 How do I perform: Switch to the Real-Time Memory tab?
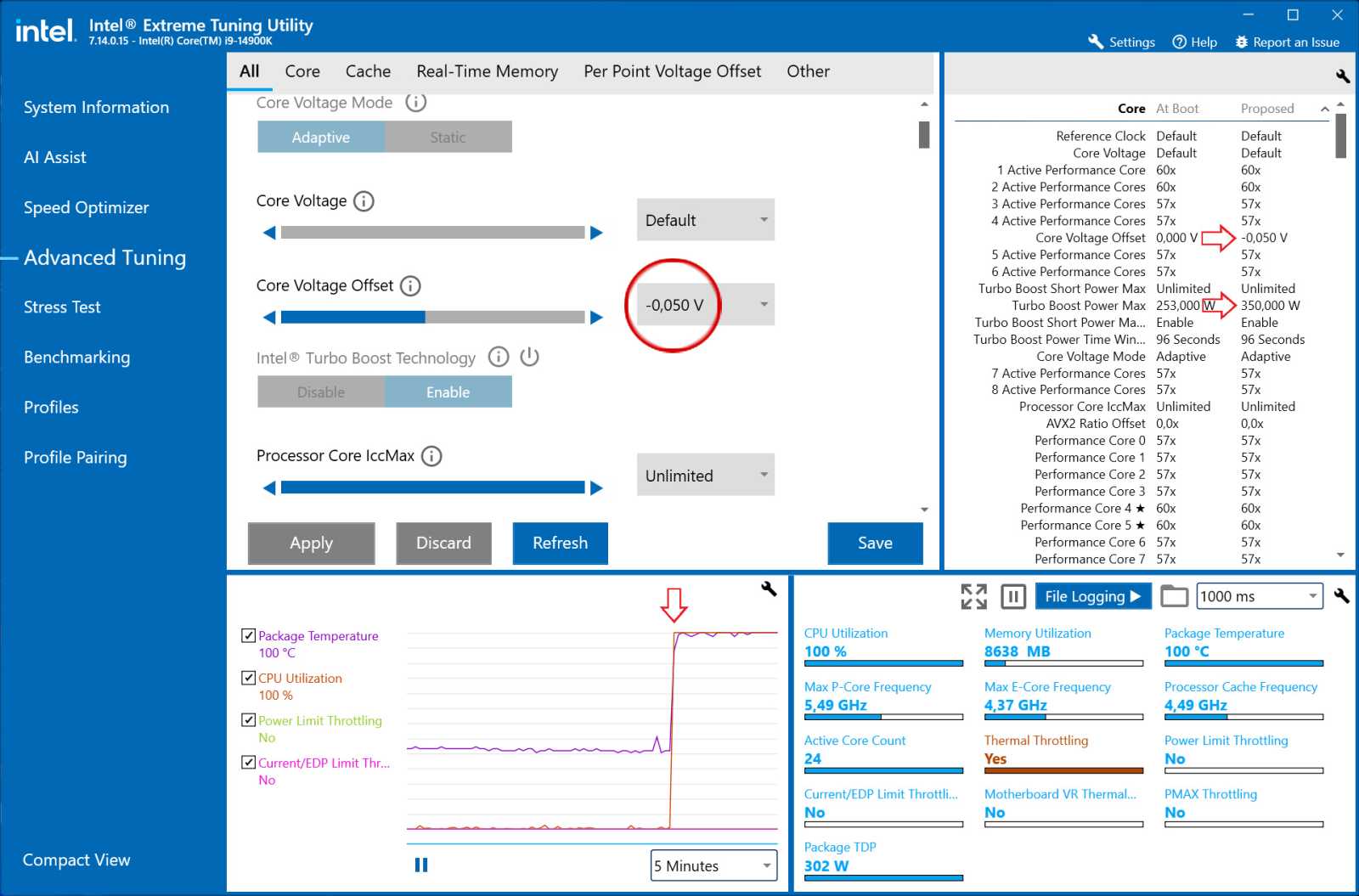pyautogui.click(x=487, y=71)
